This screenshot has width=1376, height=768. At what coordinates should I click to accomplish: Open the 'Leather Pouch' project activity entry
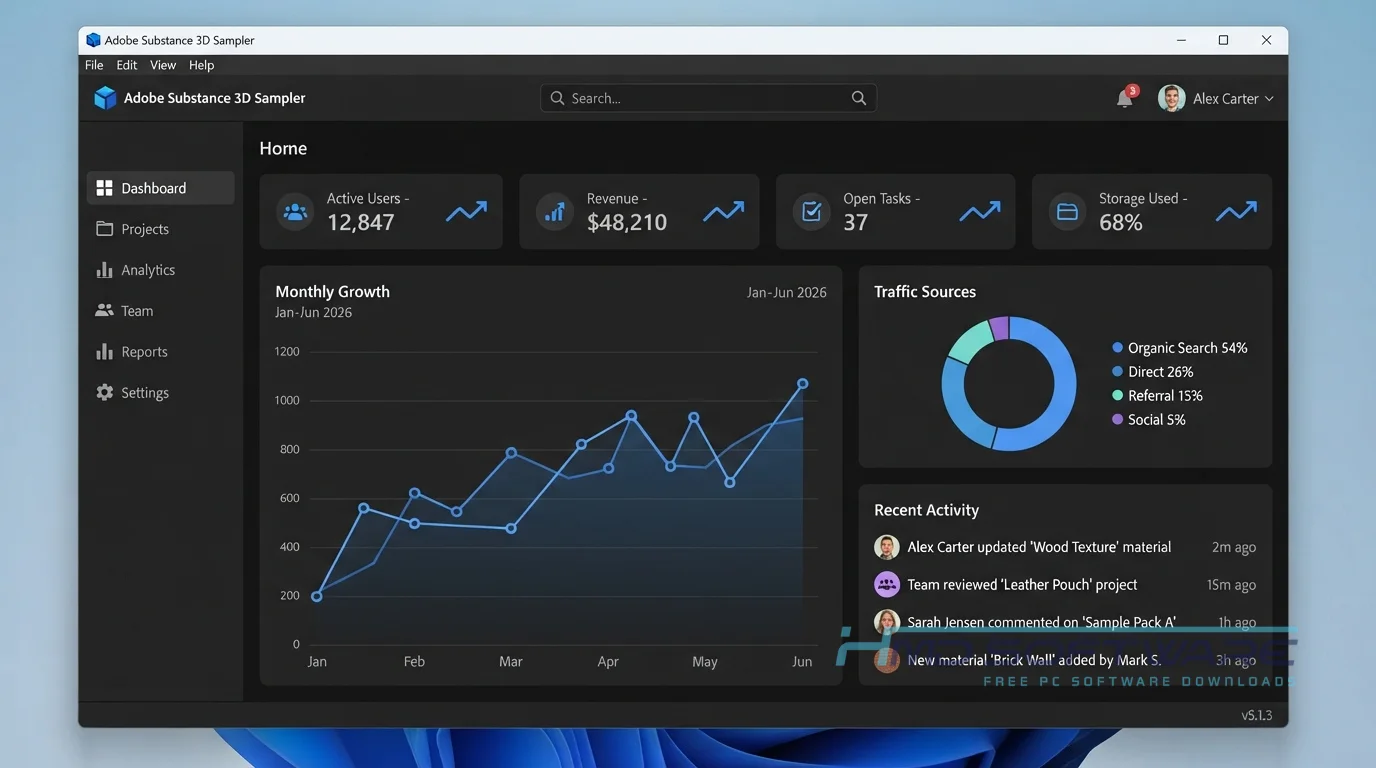coord(1065,584)
